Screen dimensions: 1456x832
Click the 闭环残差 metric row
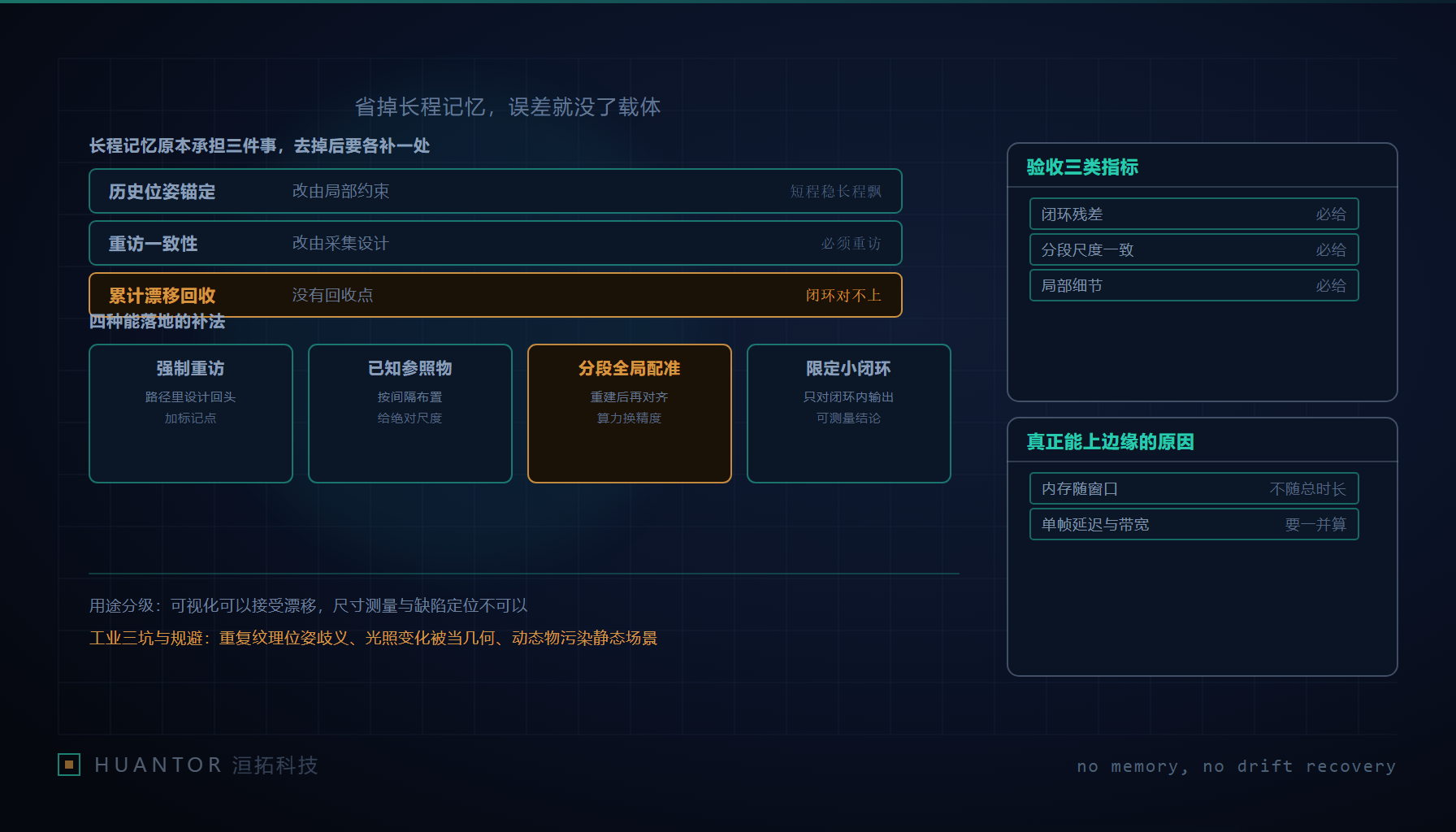tap(1194, 214)
